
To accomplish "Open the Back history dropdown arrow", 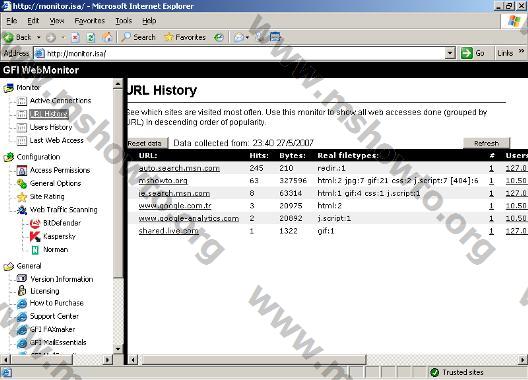I will tap(38, 37).
